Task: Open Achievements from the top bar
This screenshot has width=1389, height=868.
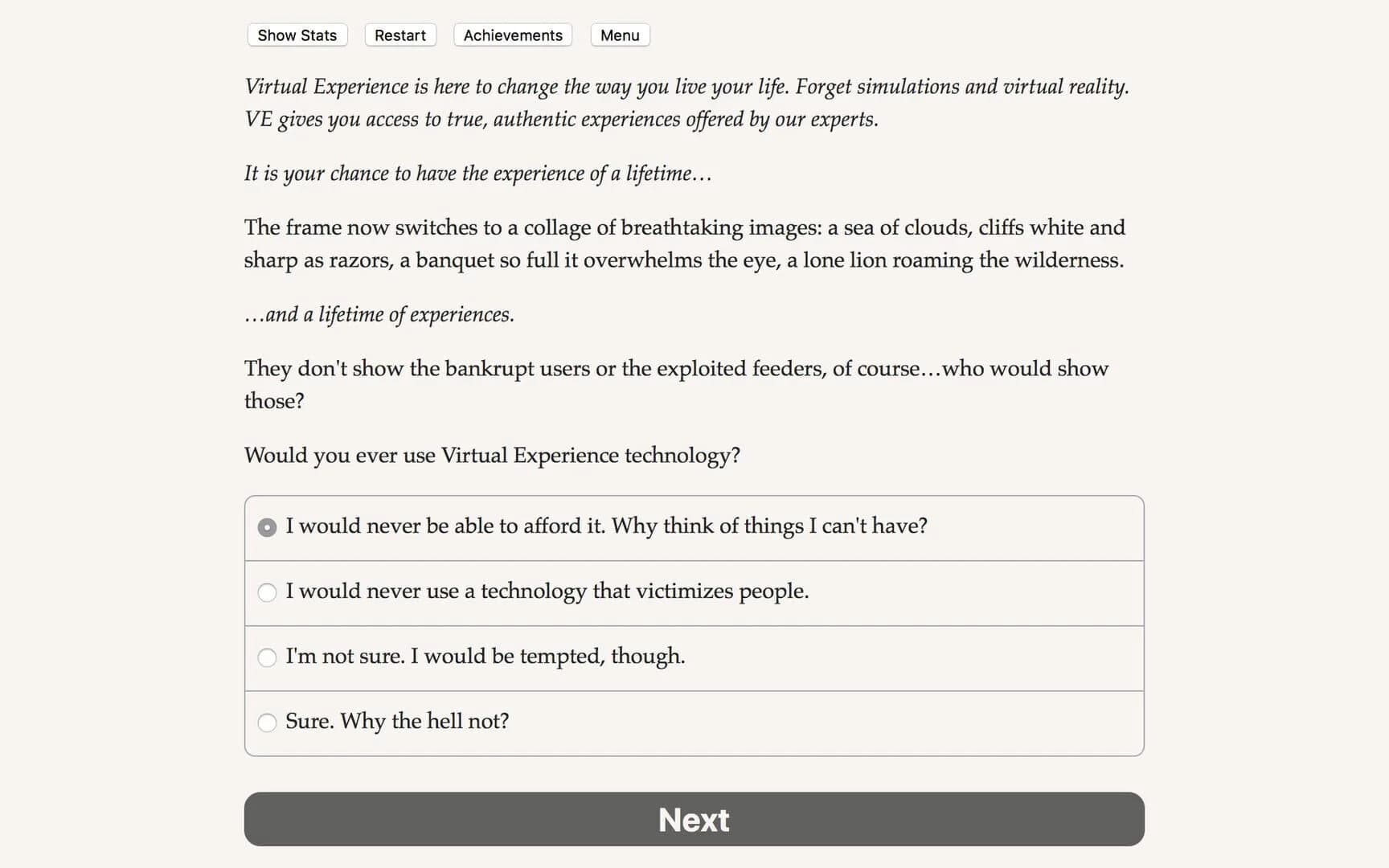Action: [x=512, y=35]
